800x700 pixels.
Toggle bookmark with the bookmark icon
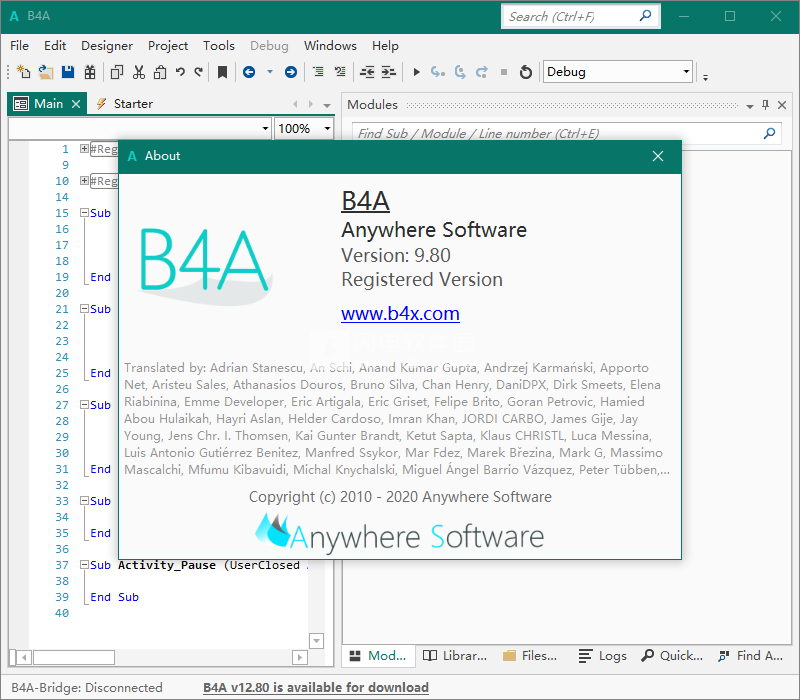pos(222,72)
